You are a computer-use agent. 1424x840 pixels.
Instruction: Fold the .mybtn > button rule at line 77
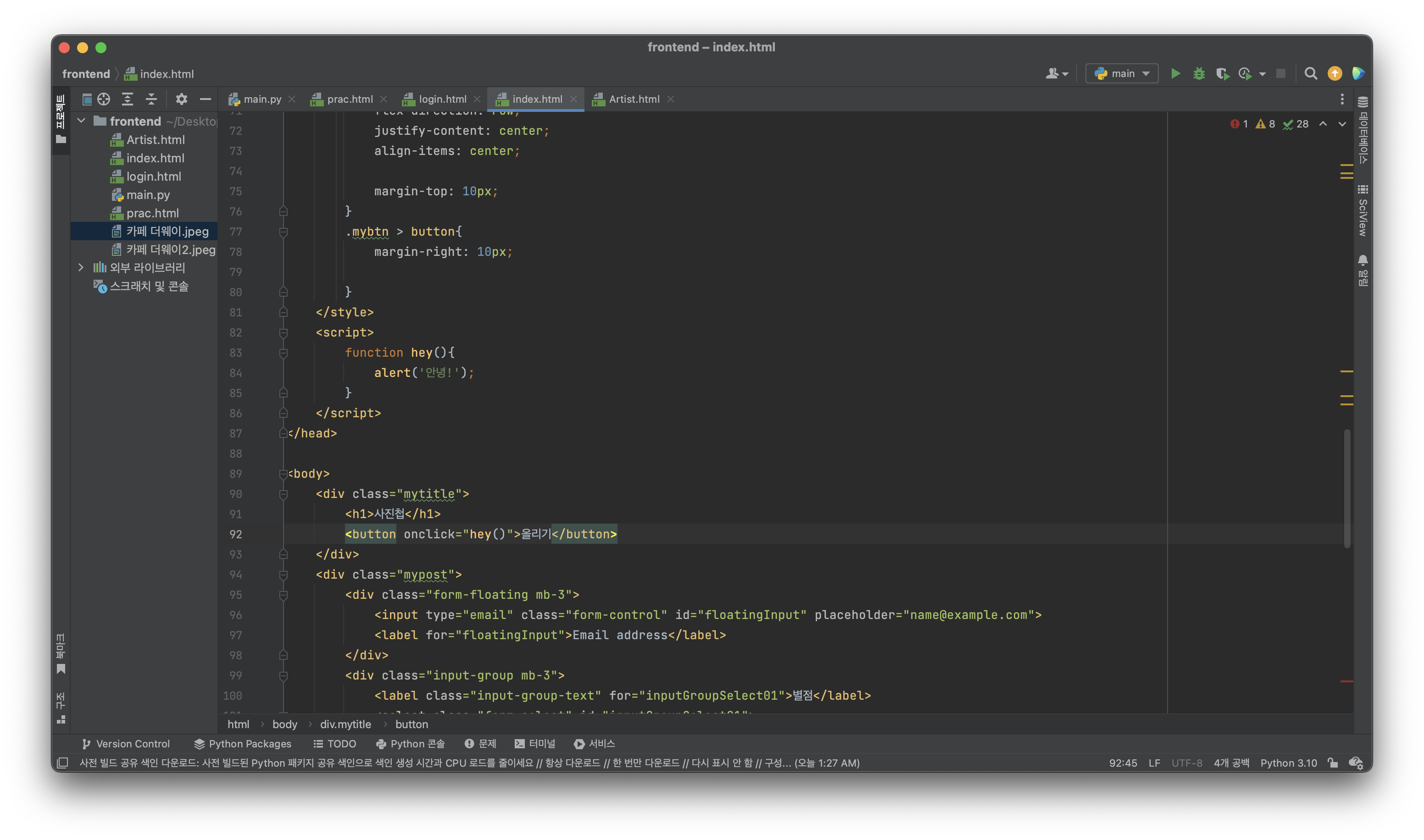[284, 232]
